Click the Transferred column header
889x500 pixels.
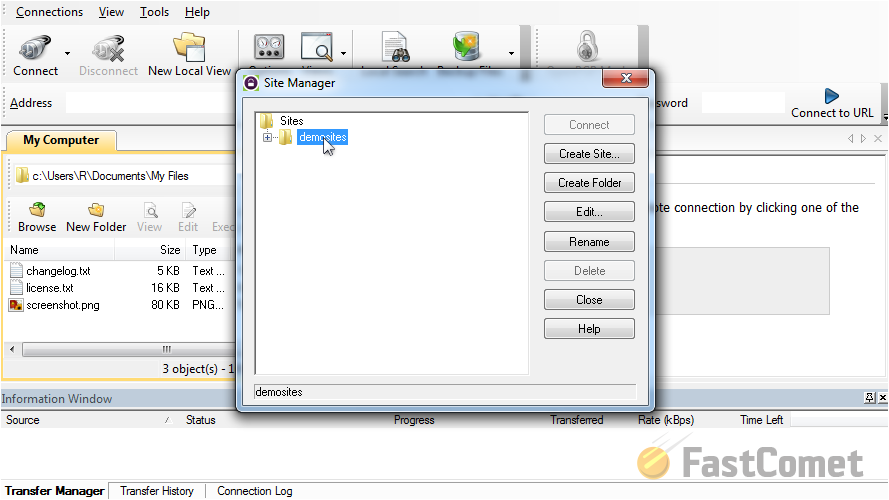[x=577, y=420]
